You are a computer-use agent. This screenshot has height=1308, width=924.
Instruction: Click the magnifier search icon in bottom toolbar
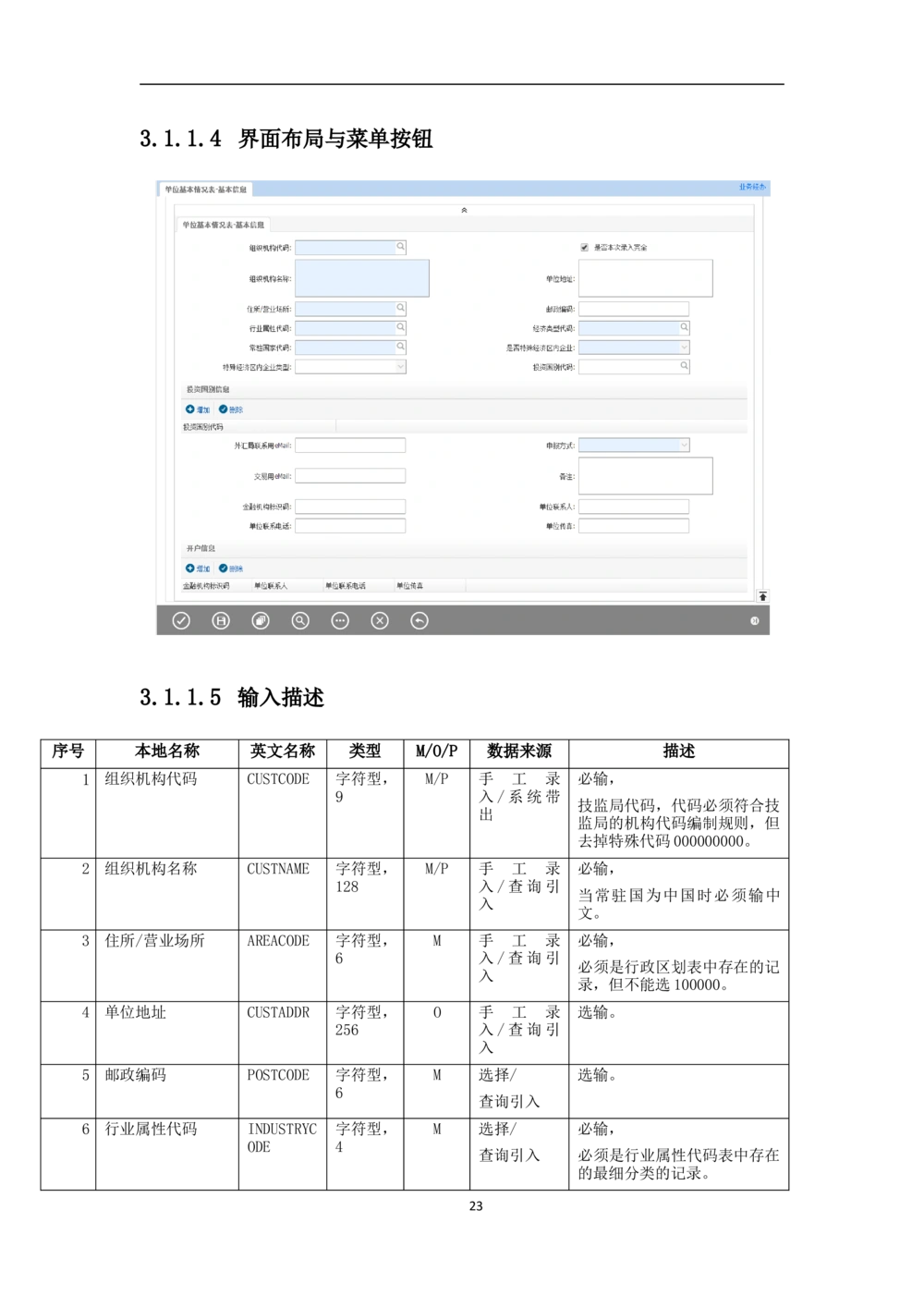tap(300, 620)
